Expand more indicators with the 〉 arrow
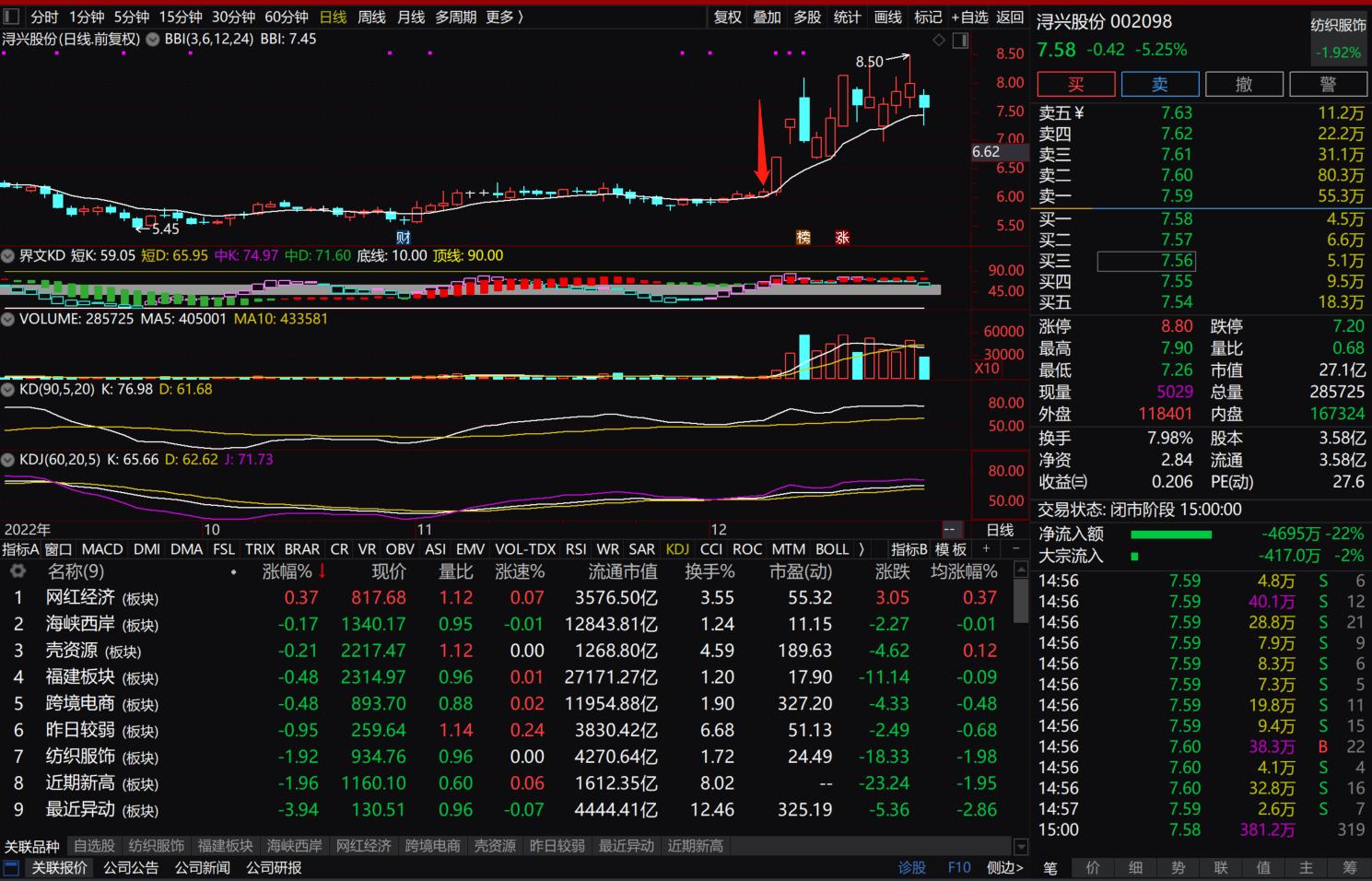 pos(861,549)
